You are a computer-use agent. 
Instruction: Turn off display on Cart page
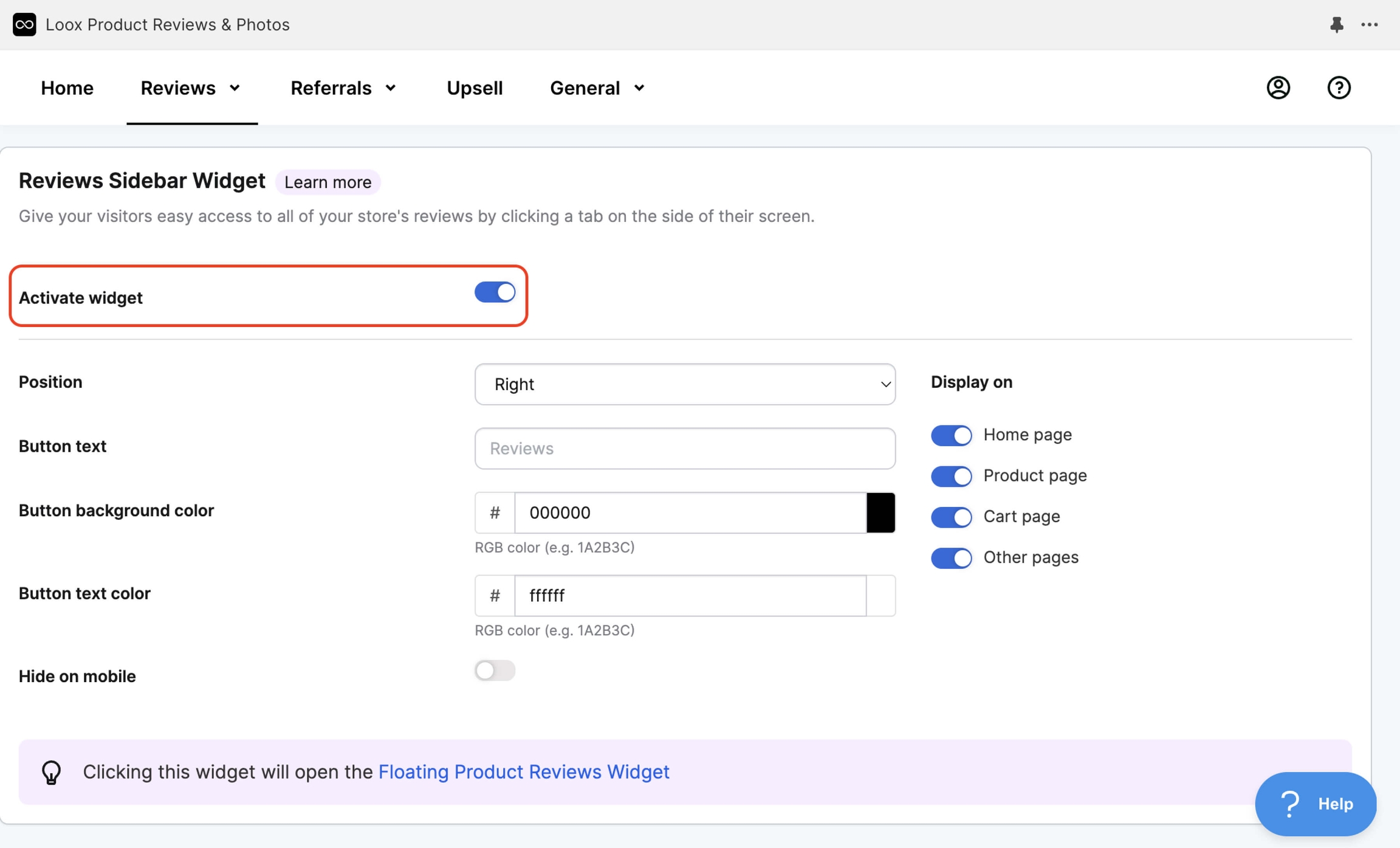(x=951, y=517)
